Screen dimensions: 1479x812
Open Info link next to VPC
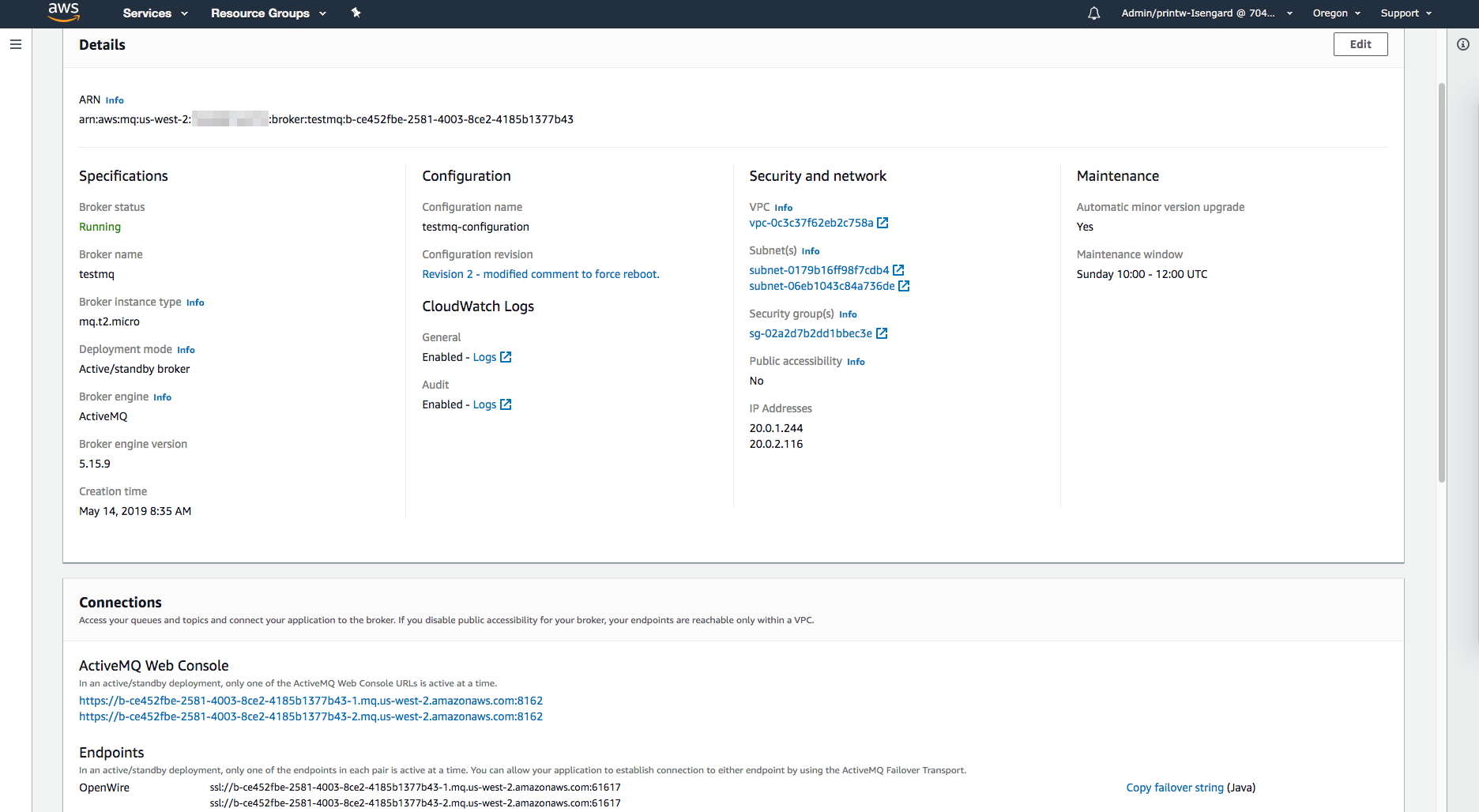[783, 208]
